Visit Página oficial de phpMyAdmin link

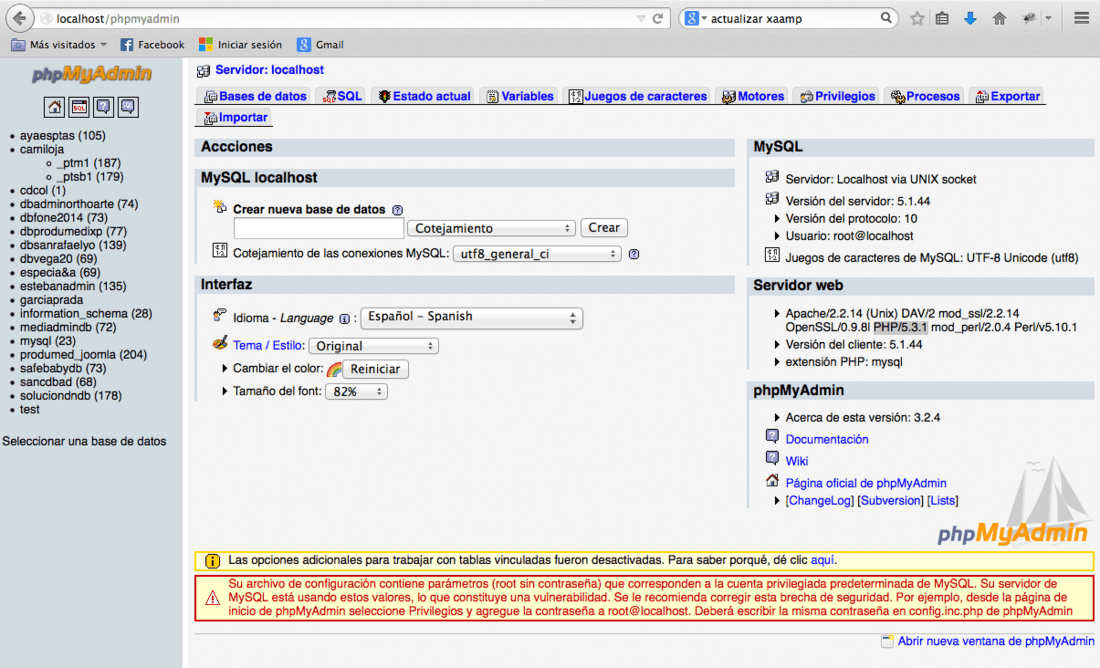(x=866, y=483)
